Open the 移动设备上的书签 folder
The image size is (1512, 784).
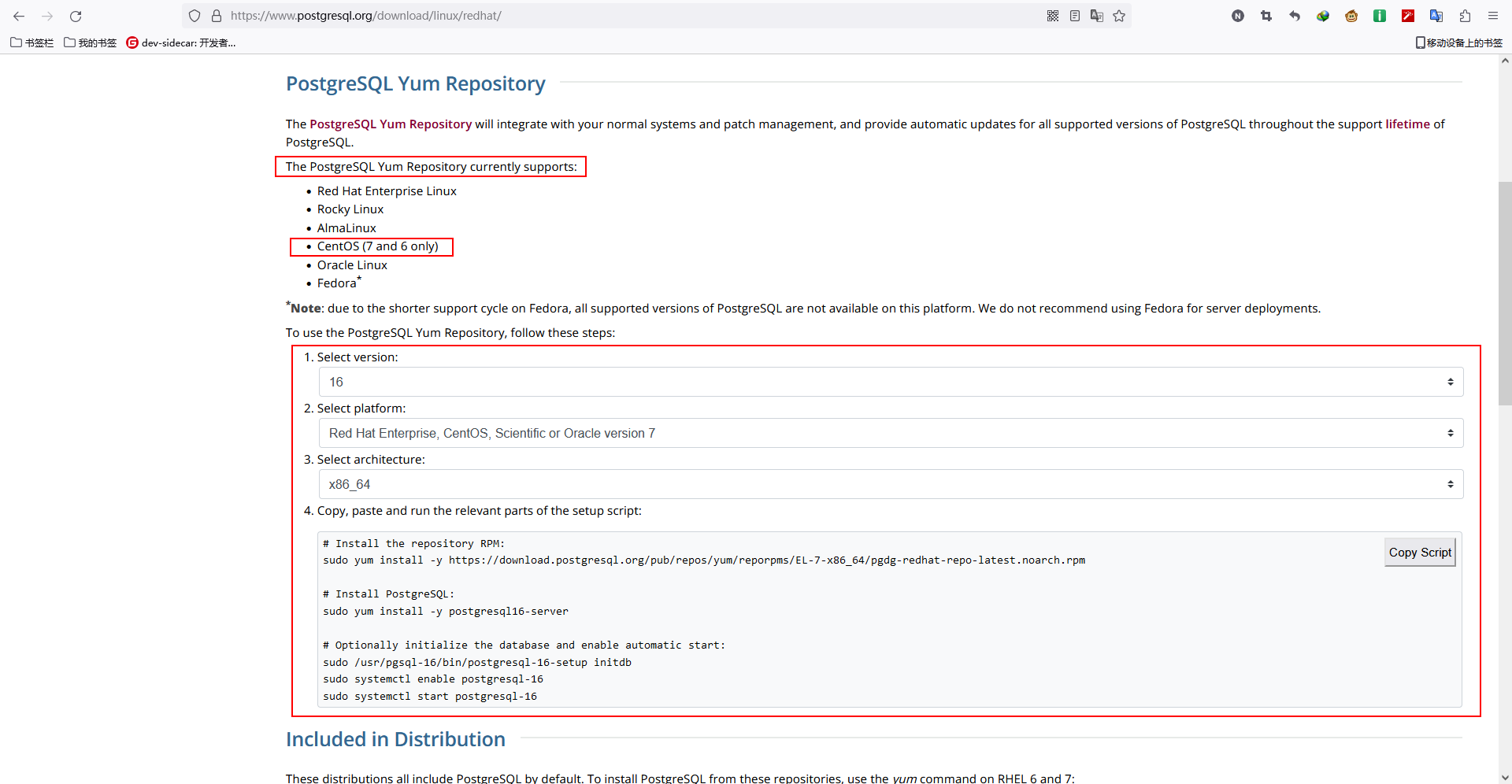tap(1458, 43)
